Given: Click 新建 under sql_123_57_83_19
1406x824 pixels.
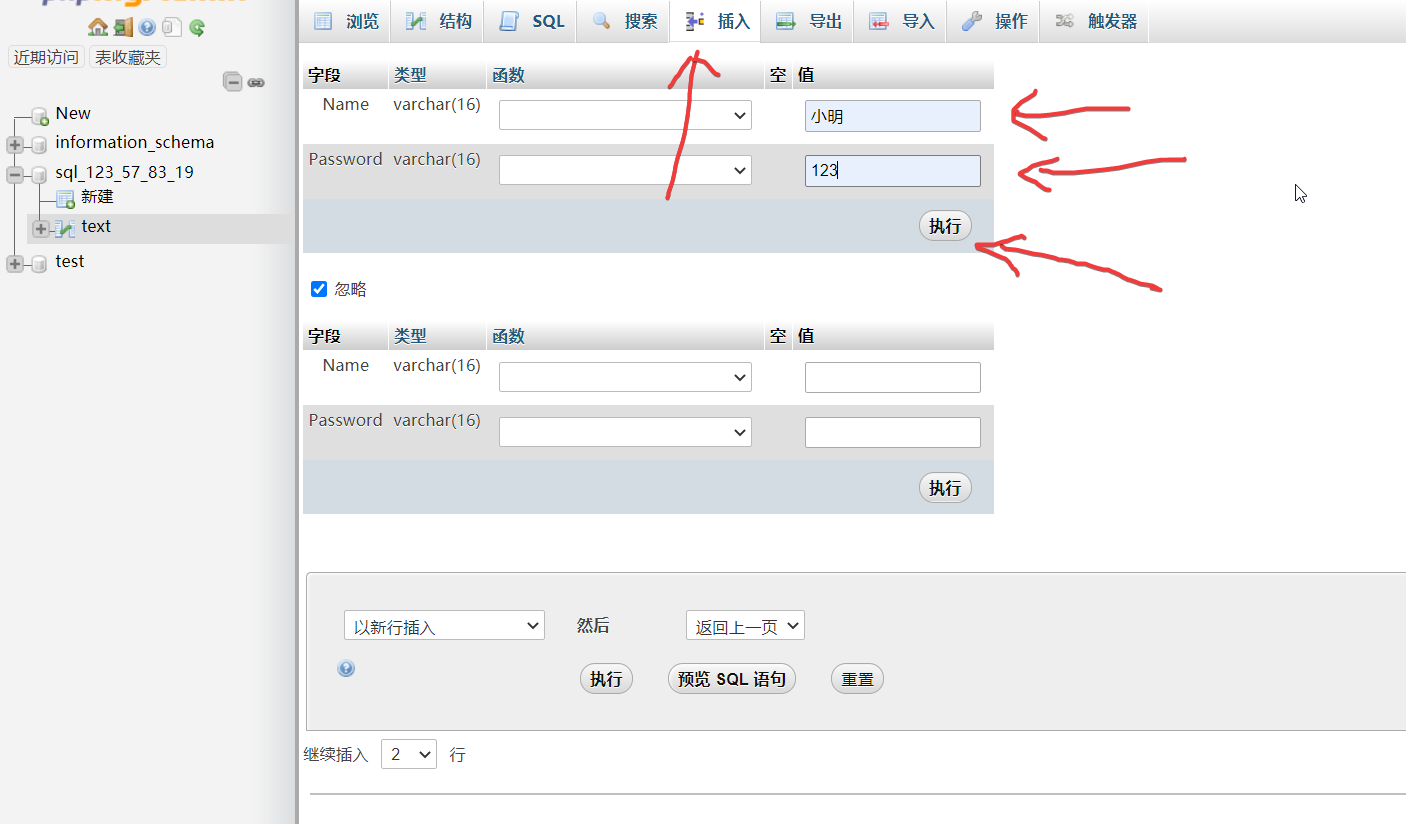Looking at the screenshot, I should click(97, 198).
